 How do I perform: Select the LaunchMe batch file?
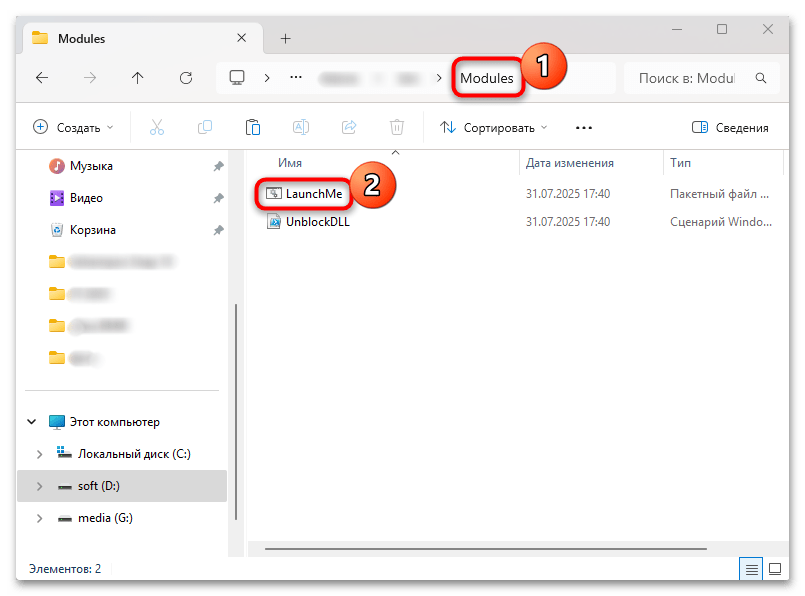(312, 191)
